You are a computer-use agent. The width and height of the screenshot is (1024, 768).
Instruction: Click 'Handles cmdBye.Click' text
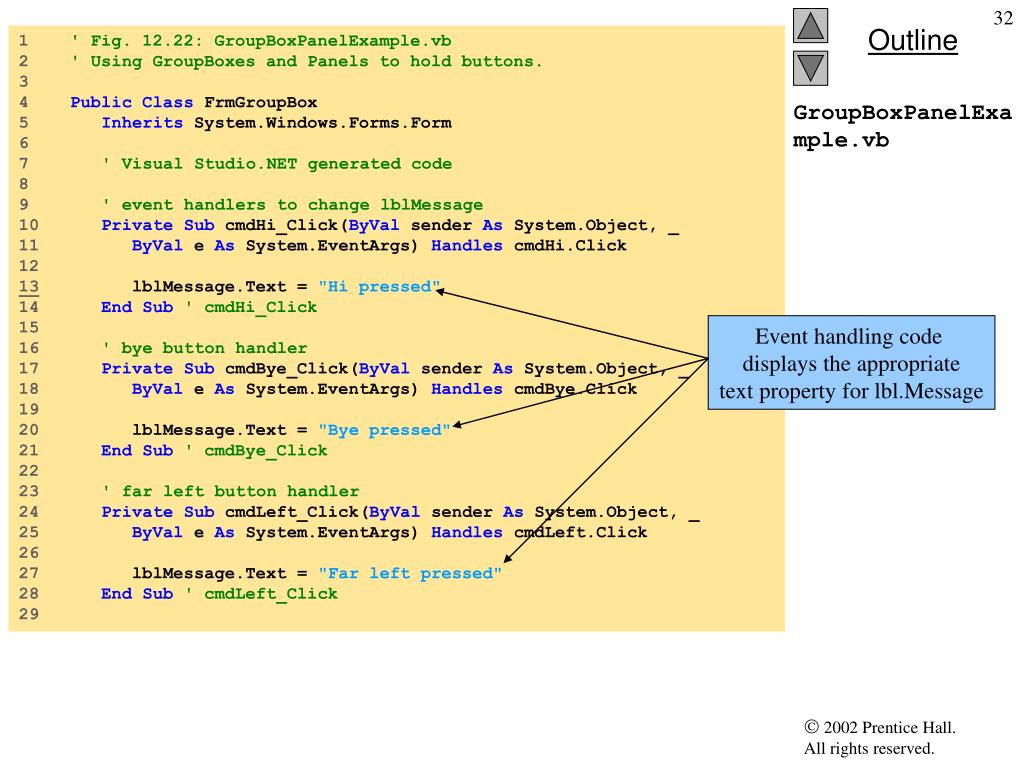coord(534,389)
